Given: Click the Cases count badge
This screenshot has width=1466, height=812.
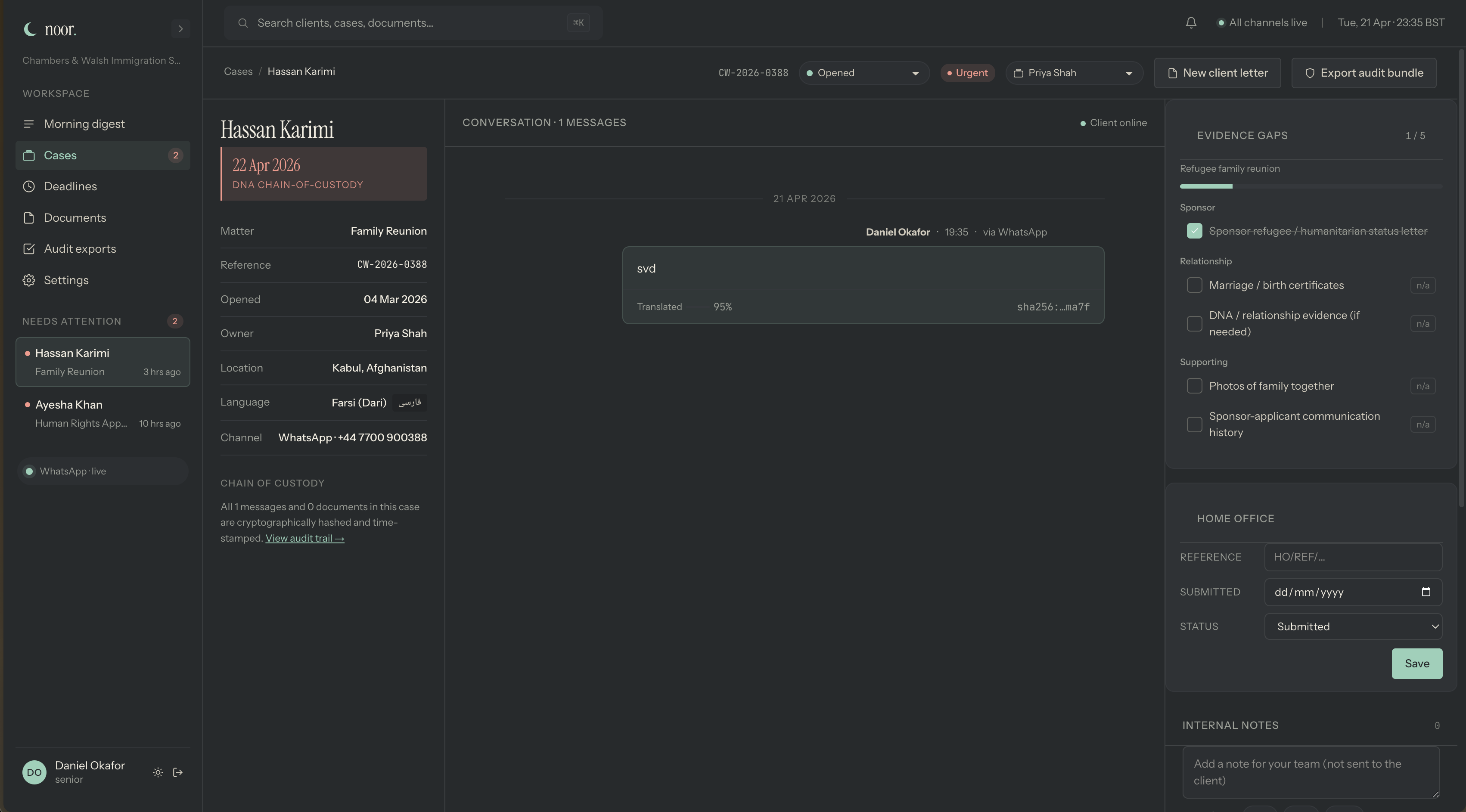Looking at the screenshot, I should coord(175,155).
